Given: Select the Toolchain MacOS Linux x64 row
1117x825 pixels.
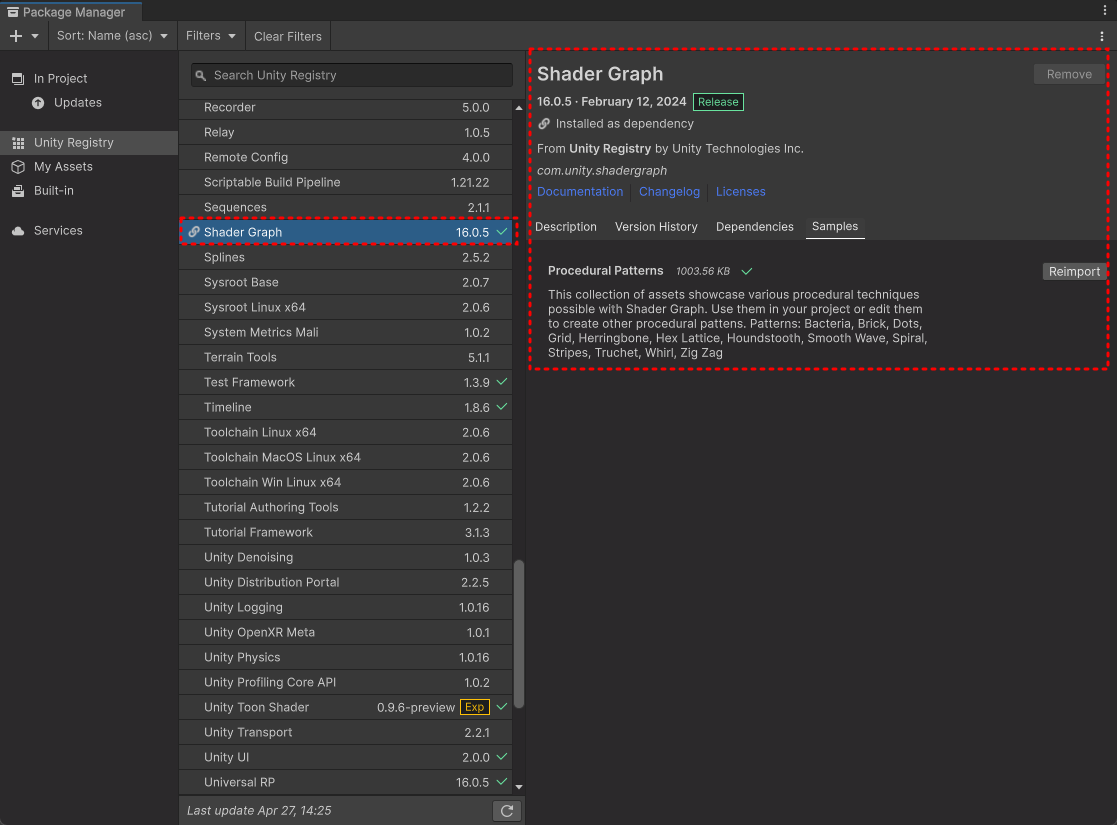Looking at the screenshot, I should [346, 457].
